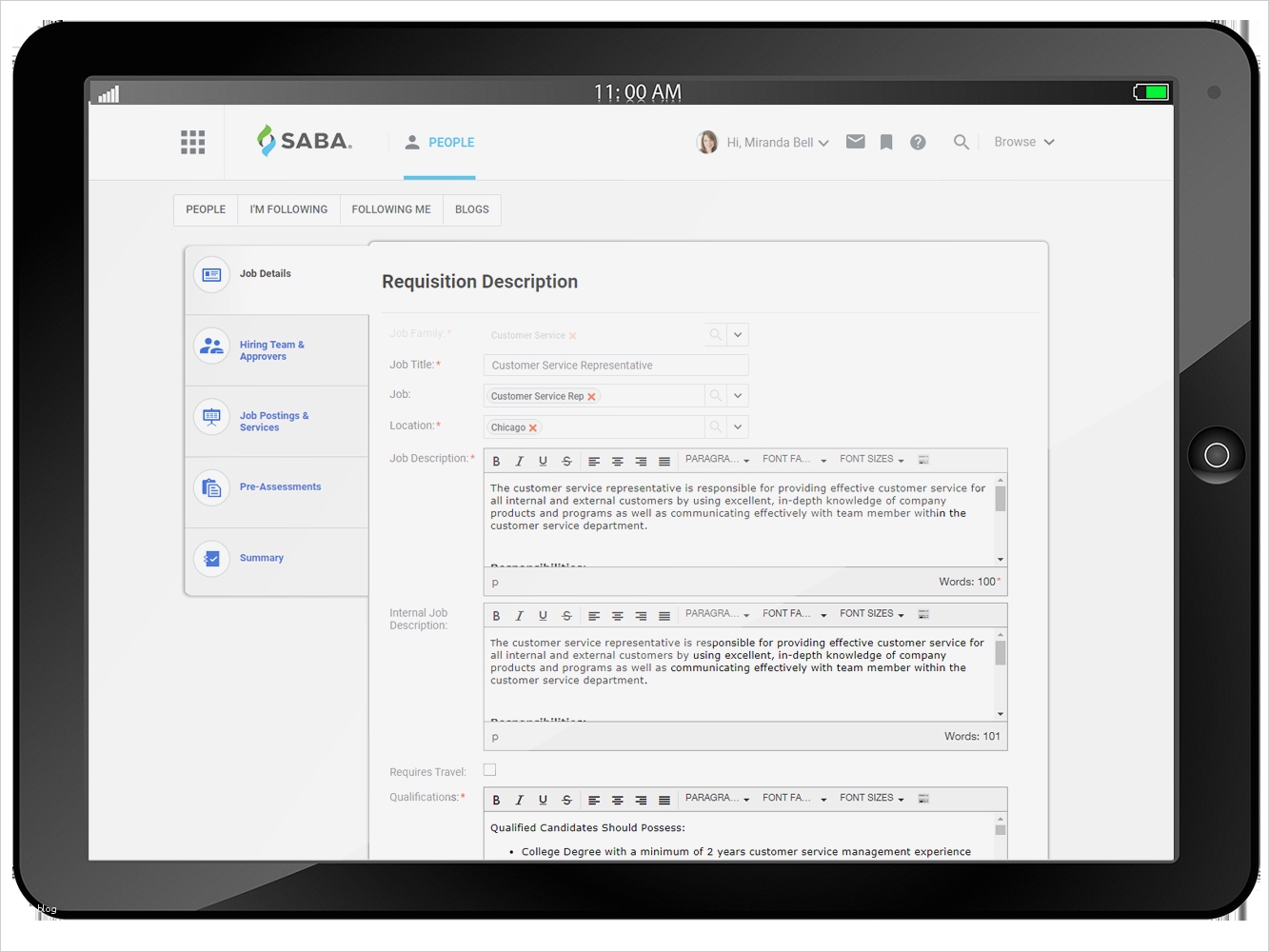
Task: Click the Internal Job Description scrollbar thumb
Action: point(1001,653)
